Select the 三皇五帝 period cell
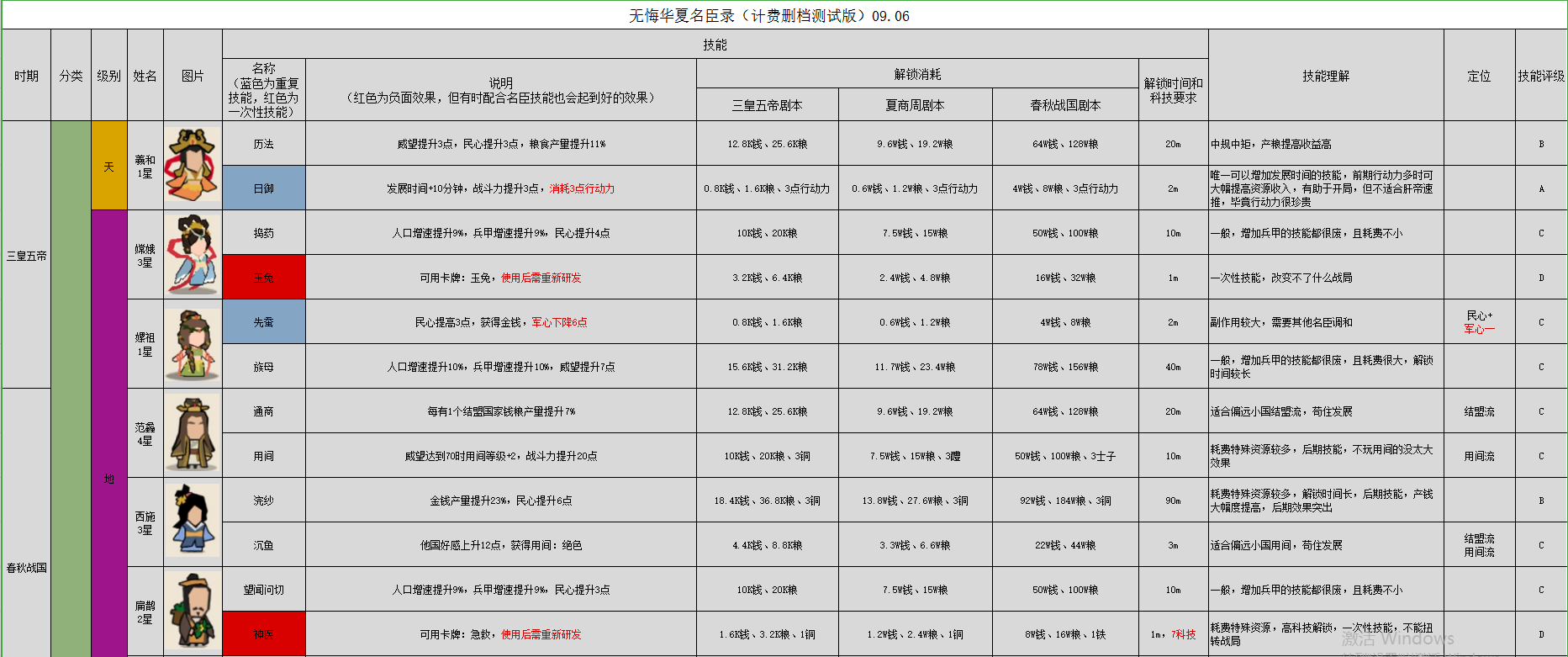 (x=26, y=255)
